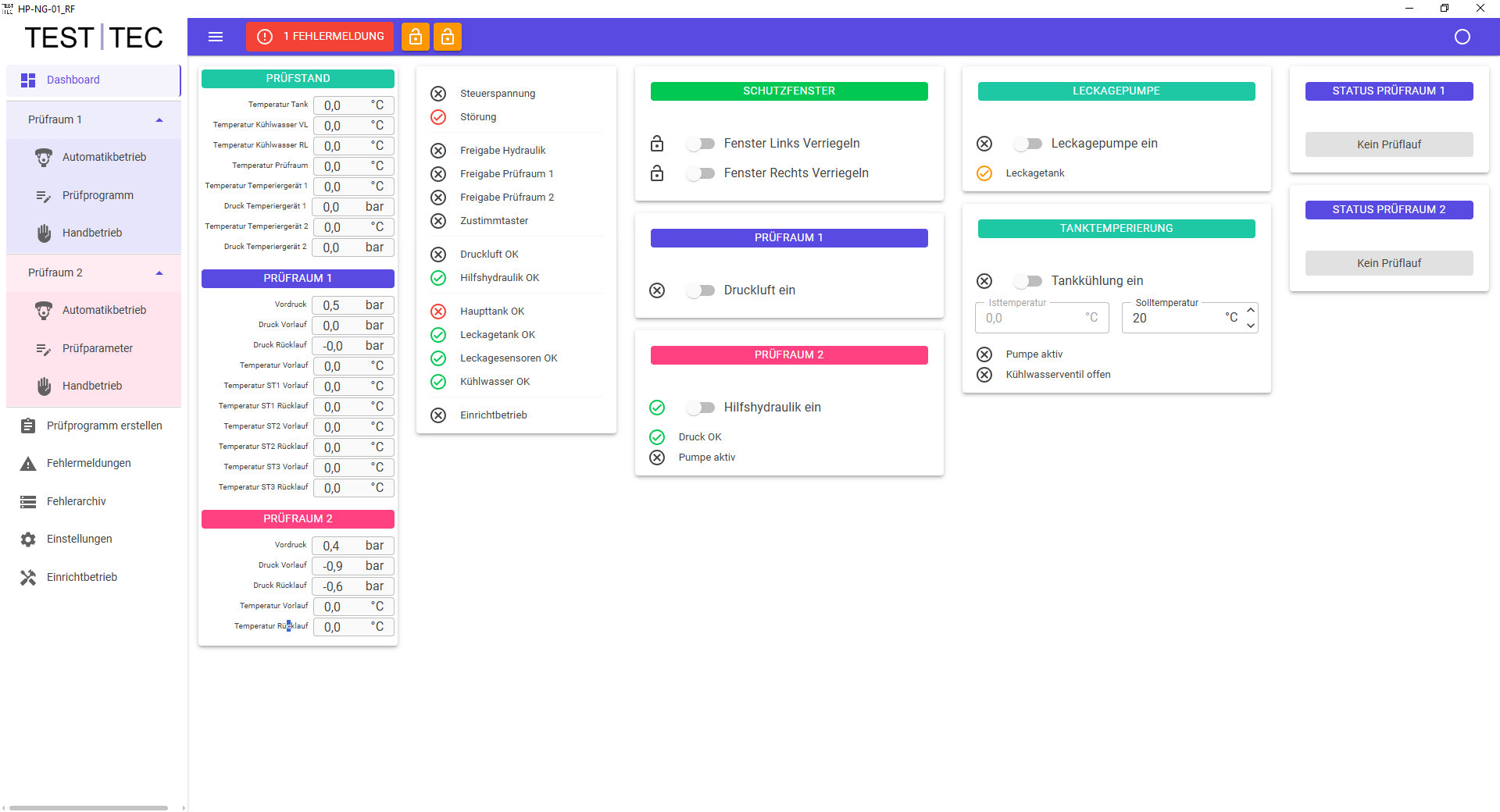
Task: Collapse the Prüfraum 1 sidebar section
Action: [159, 120]
